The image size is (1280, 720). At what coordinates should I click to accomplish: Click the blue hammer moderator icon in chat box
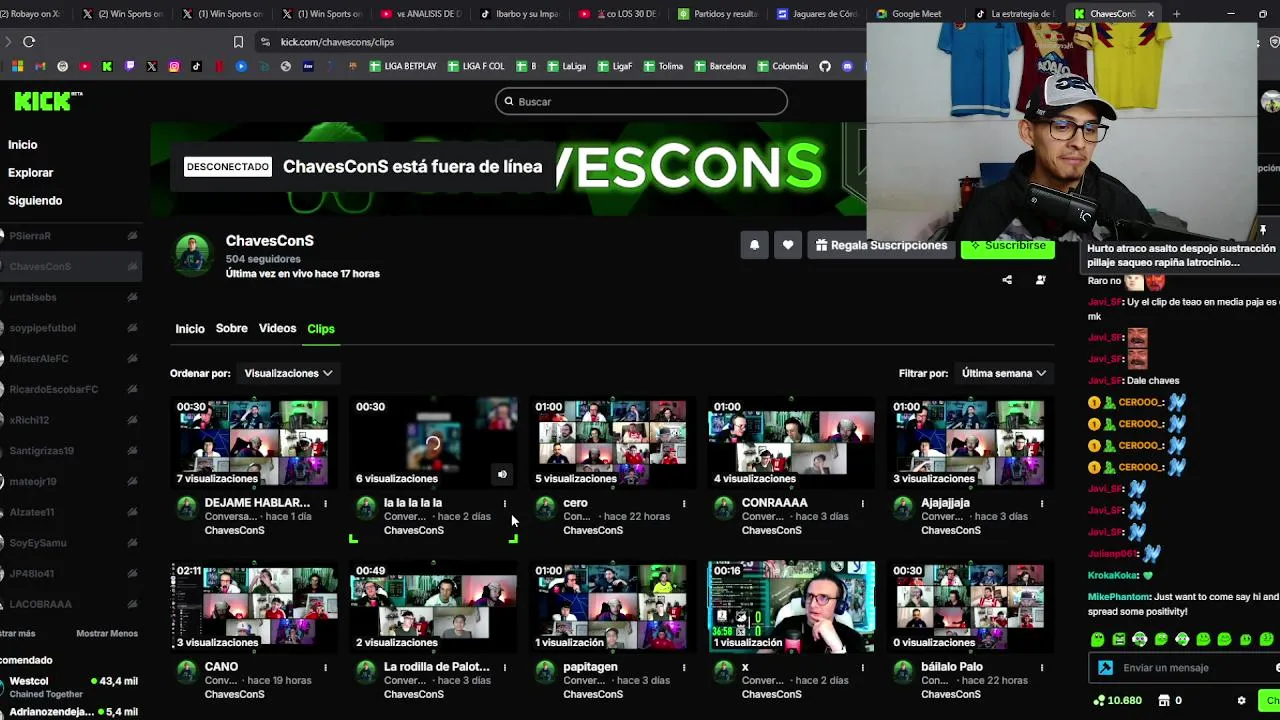point(1105,668)
